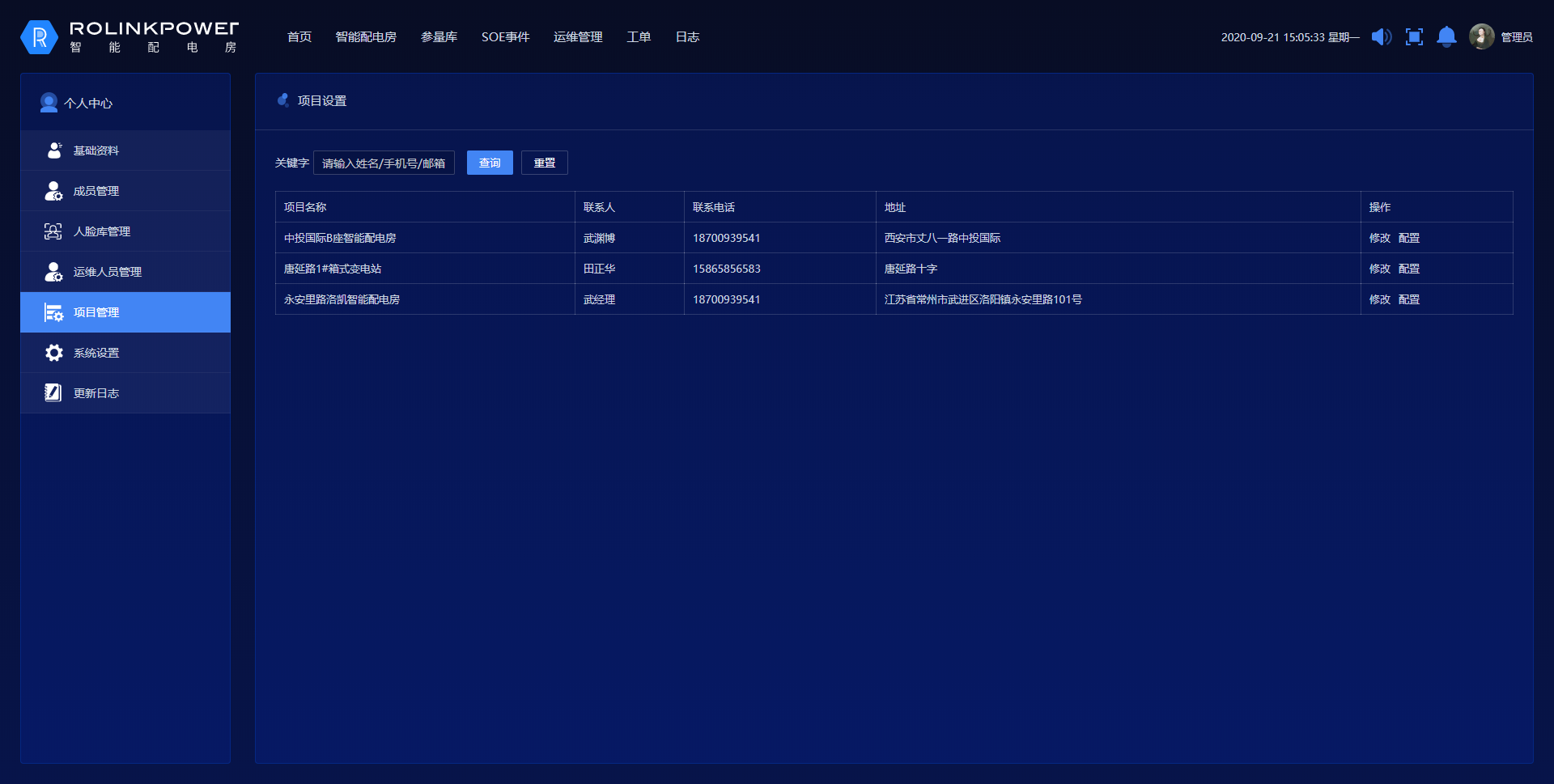Open the 日志 menu
Screen dimensions: 1554x784
(687, 37)
